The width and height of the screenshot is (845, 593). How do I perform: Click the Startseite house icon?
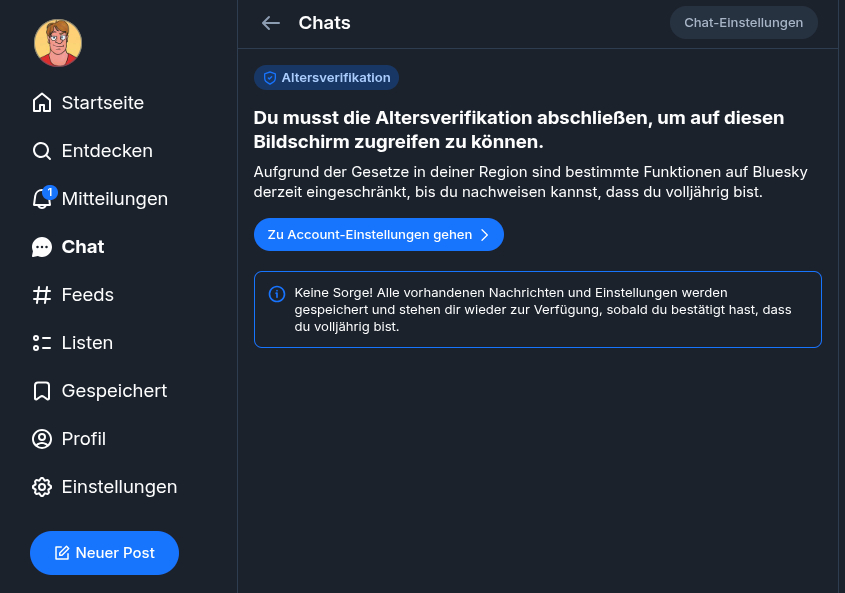click(x=42, y=103)
